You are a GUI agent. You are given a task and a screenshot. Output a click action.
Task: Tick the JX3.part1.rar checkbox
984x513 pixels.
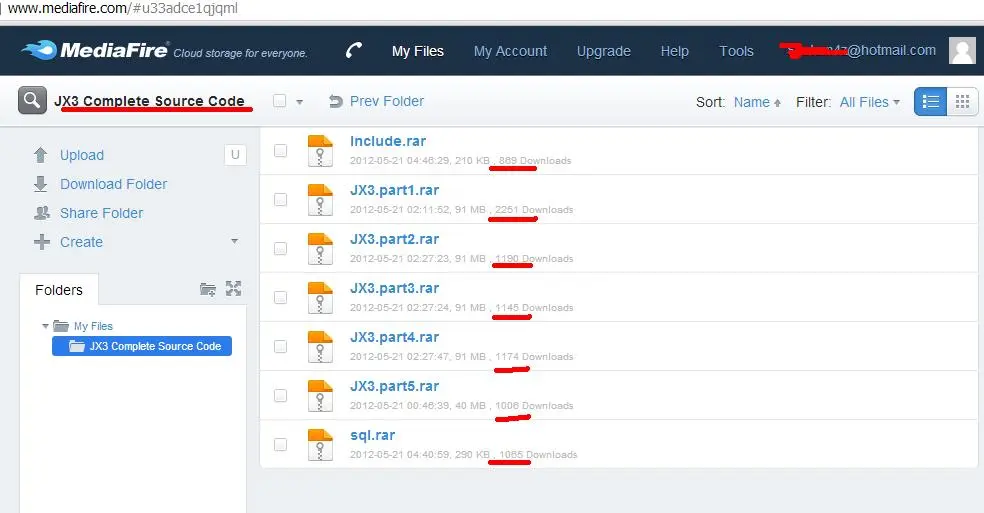(281, 200)
